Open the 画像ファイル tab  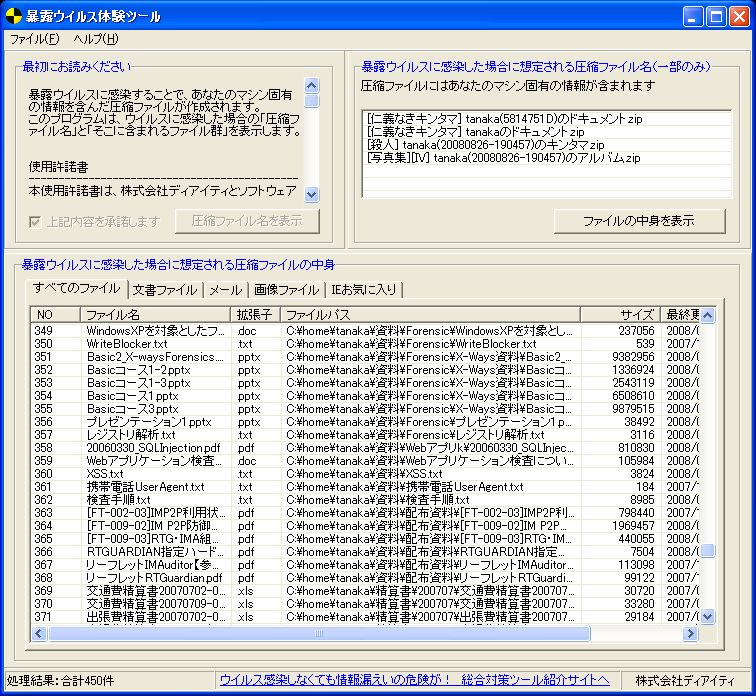click(286, 290)
